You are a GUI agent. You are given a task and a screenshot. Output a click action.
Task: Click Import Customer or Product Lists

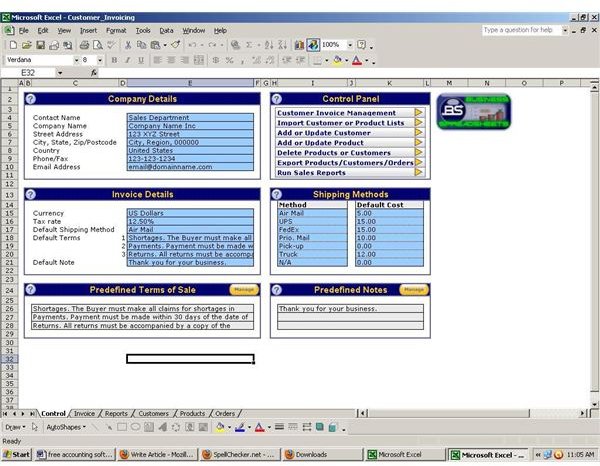click(x=349, y=123)
